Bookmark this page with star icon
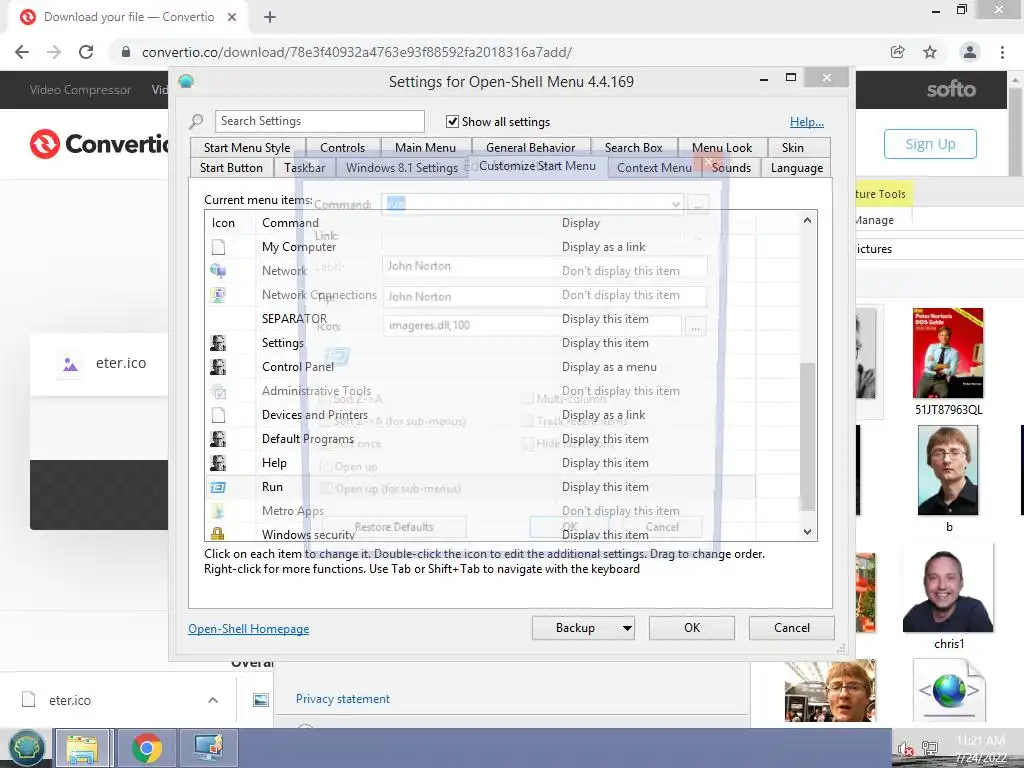This screenshot has height=768, width=1024. [x=930, y=52]
